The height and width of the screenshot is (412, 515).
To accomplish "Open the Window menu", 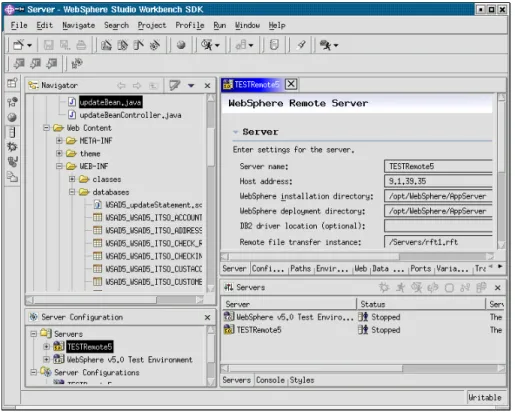I will coord(247,25).
